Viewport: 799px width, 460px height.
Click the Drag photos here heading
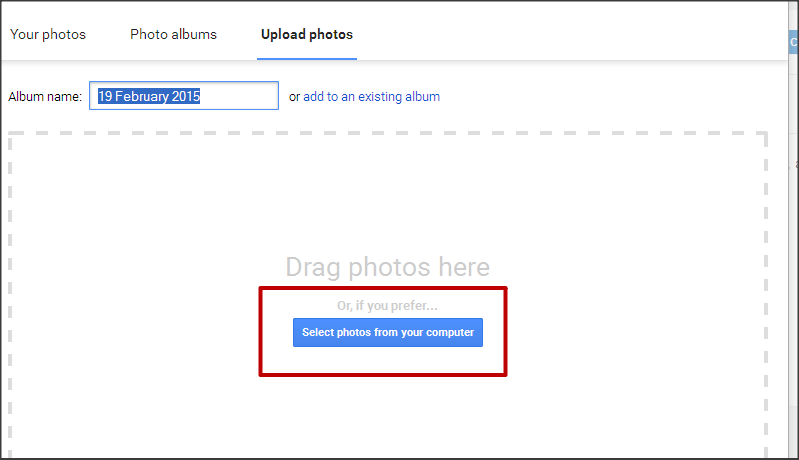pos(387,267)
